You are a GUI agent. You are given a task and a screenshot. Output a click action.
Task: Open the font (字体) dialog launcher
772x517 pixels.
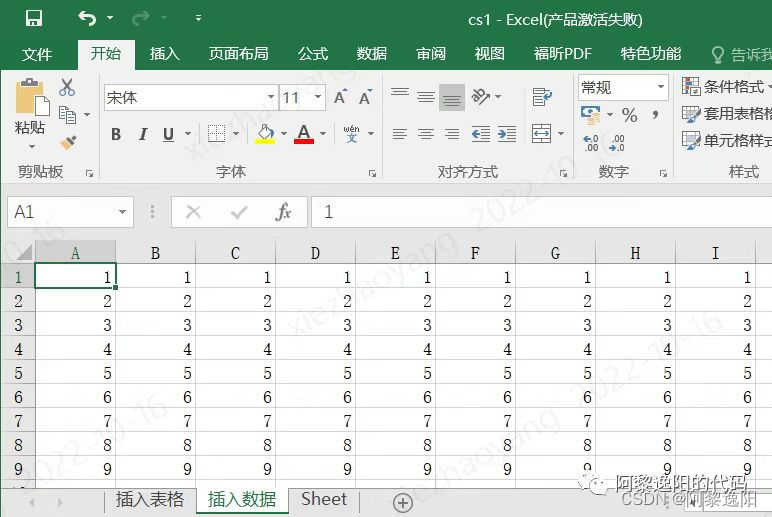click(373, 173)
